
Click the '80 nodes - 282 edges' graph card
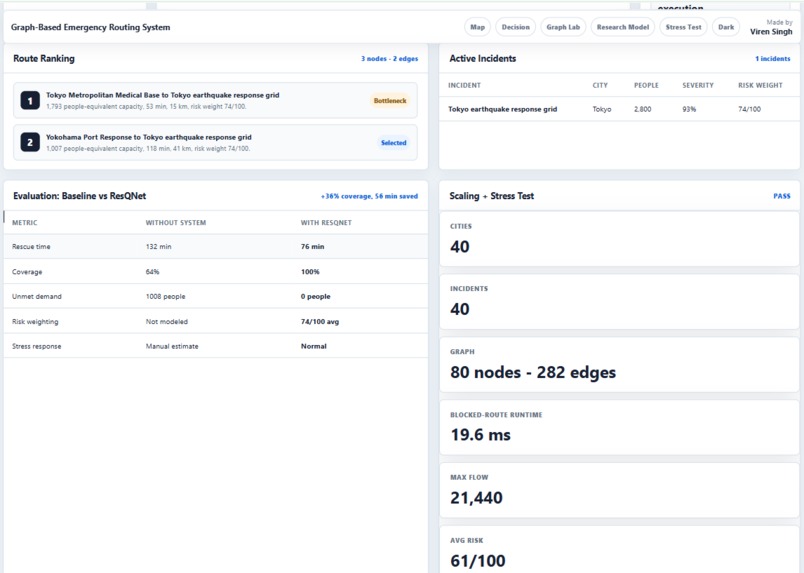(619, 365)
